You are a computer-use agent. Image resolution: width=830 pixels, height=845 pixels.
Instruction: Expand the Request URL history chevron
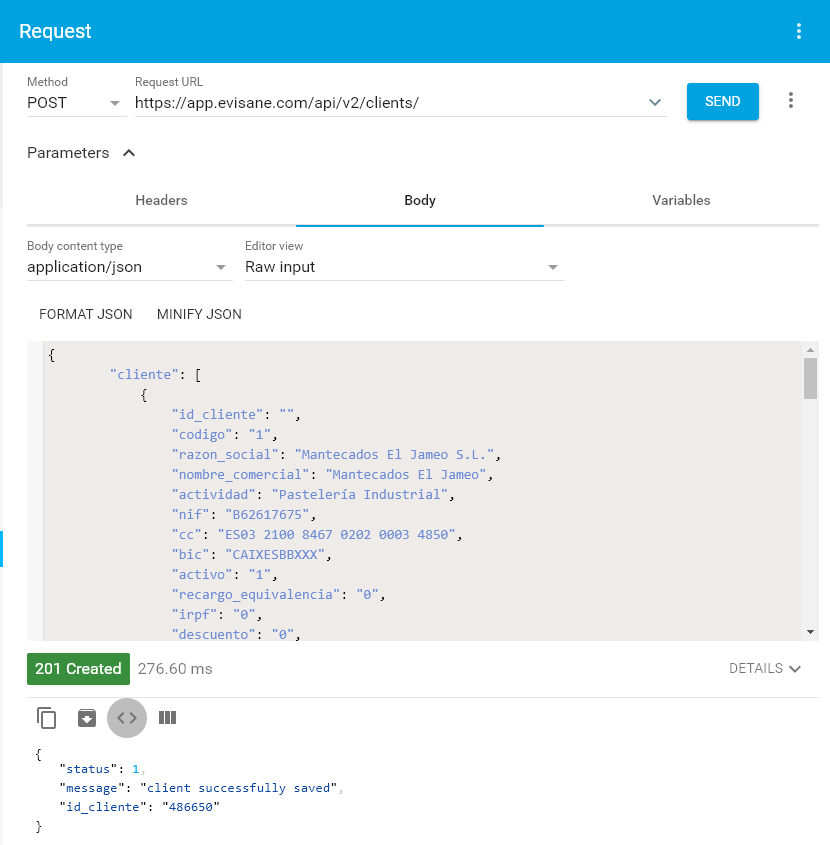pos(655,102)
